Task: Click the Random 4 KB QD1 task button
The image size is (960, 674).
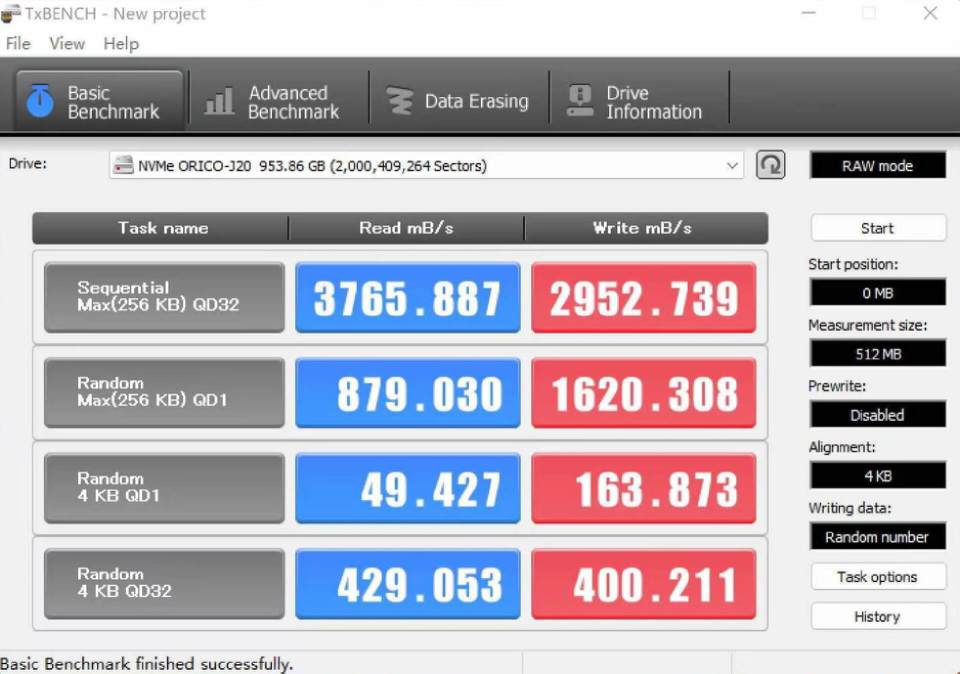Action: (164, 488)
